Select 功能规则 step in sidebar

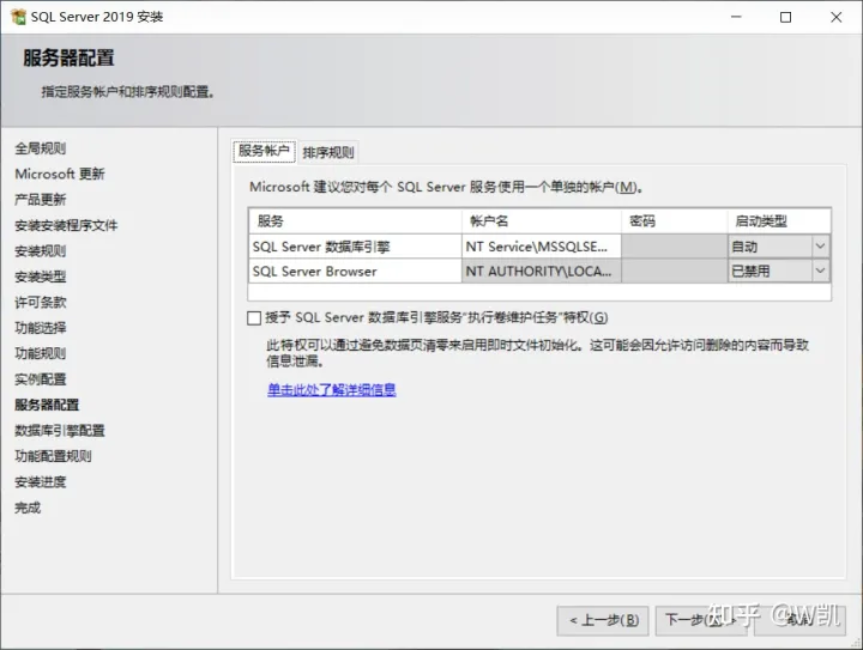(40, 353)
